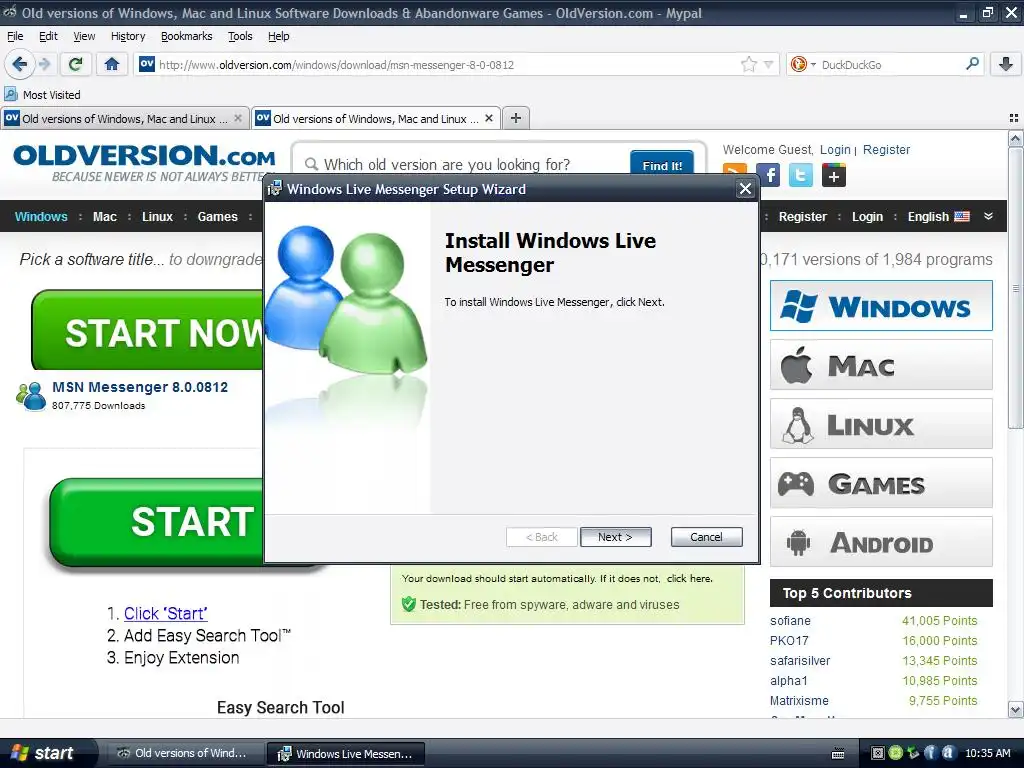The image size is (1024, 768).
Task: Open the Click 'Start' link
Action: (x=166, y=613)
